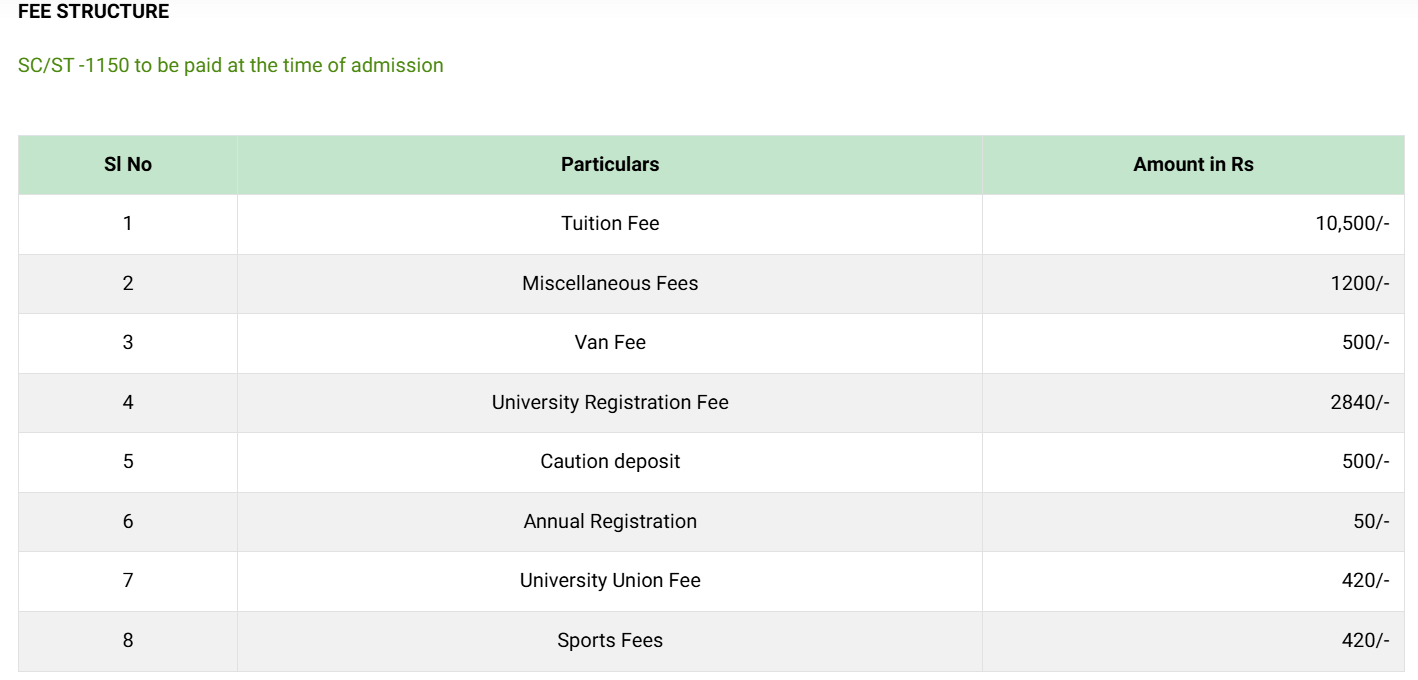The image size is (1418, 680).
Task: Click the 1200/- amount
Action: coord(1359,283)
